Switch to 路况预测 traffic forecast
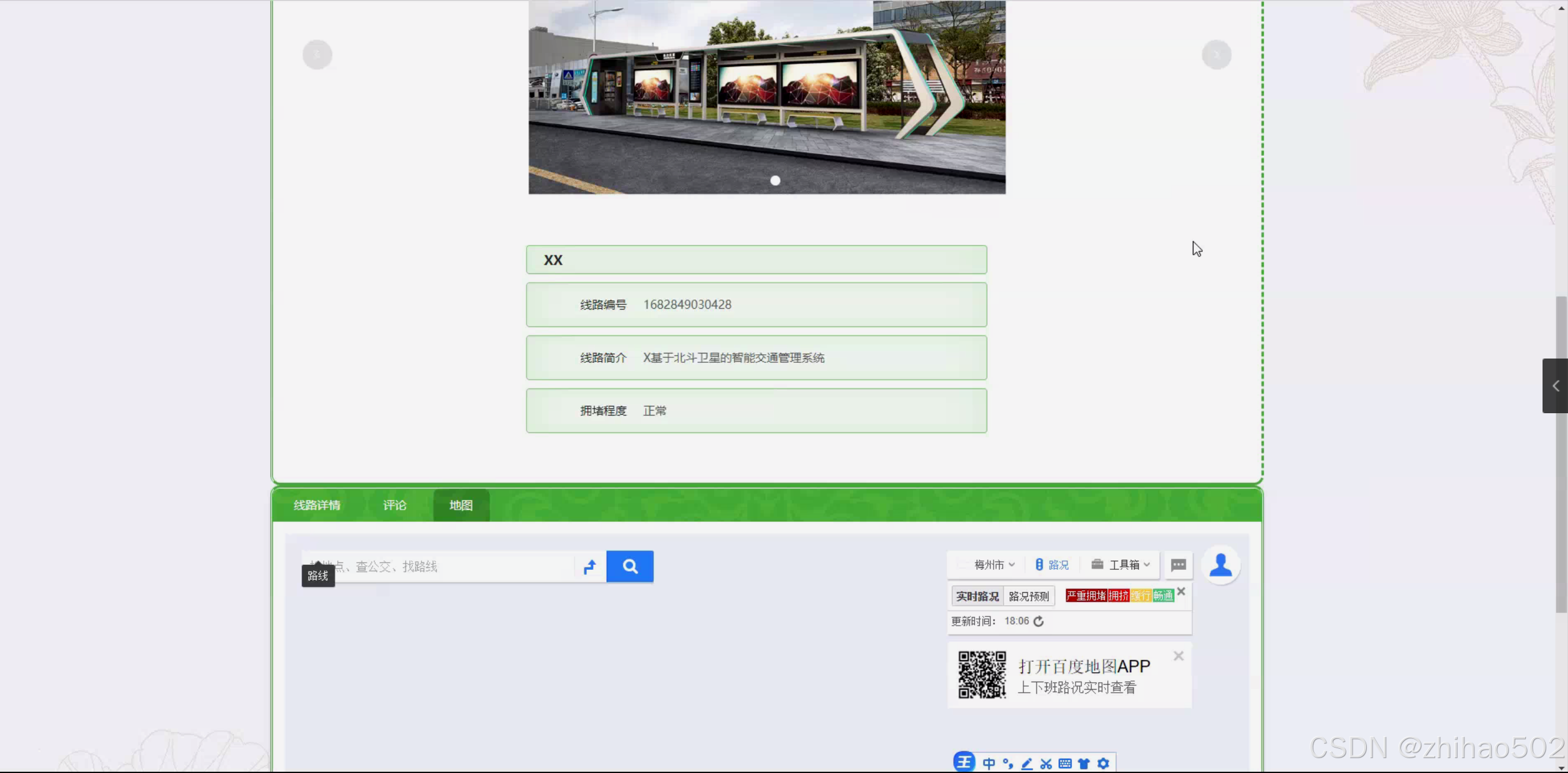Image resolution: width=1568 pixels, height=773 pixels. [1028, 597]
